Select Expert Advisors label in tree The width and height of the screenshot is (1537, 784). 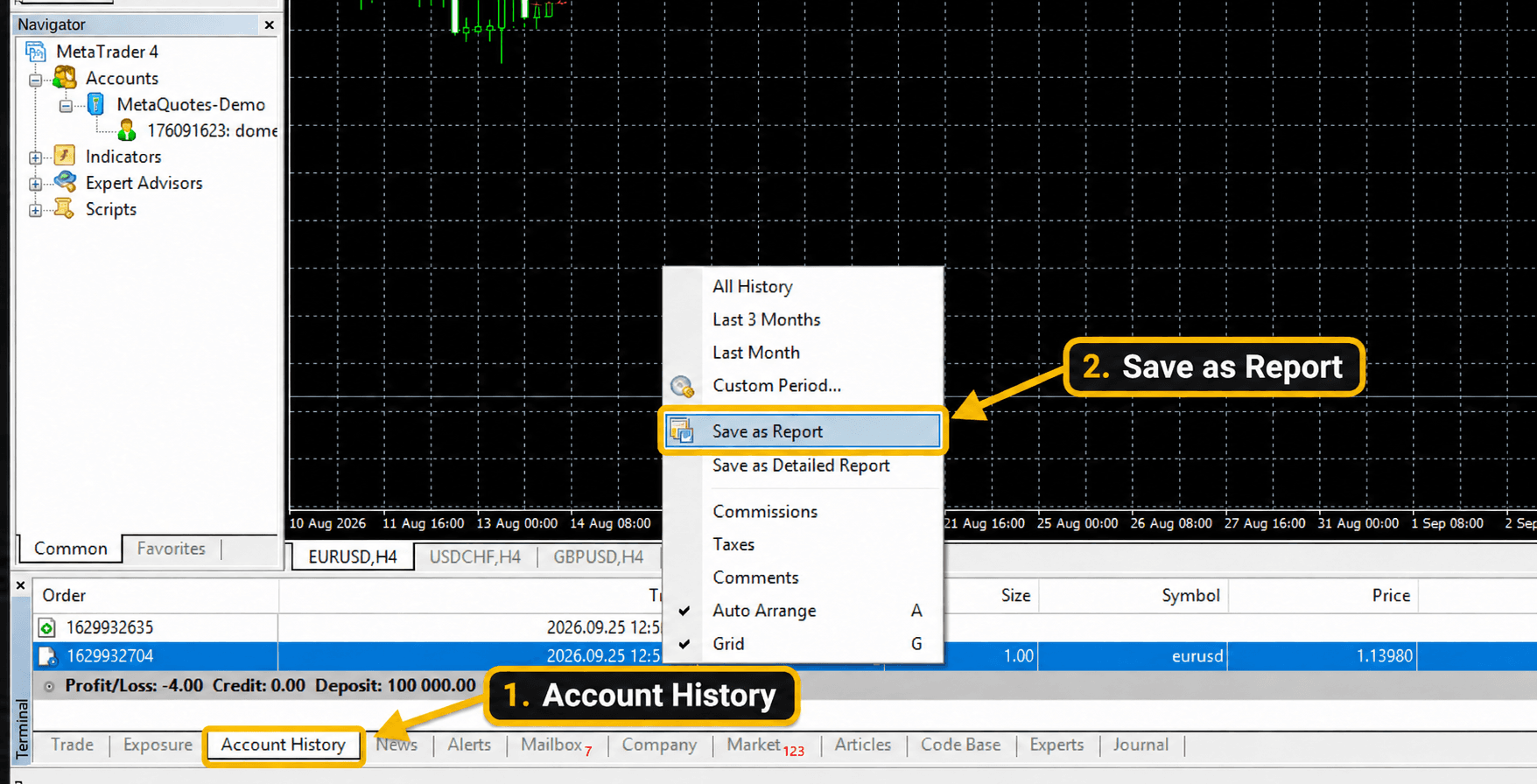tap(144, 183)
